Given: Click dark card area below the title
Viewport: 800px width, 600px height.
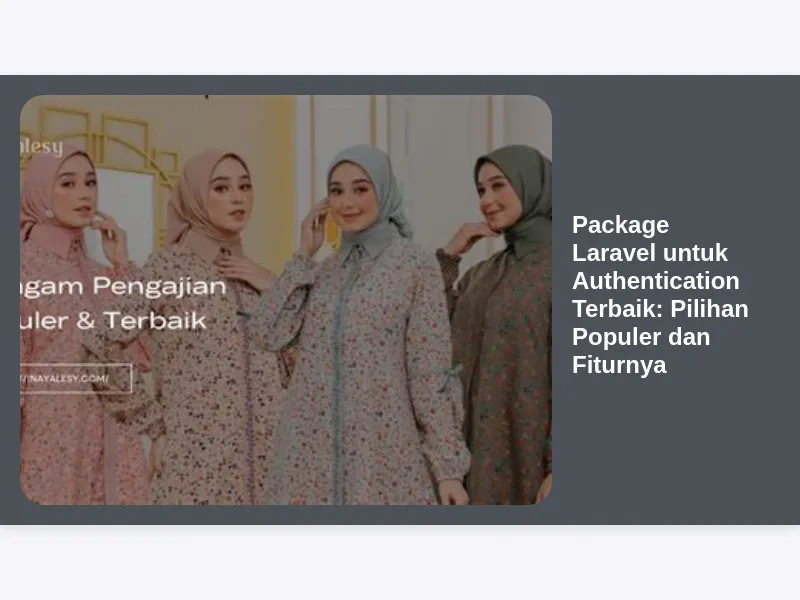Looking at the screenshot, I should point(673,449).
